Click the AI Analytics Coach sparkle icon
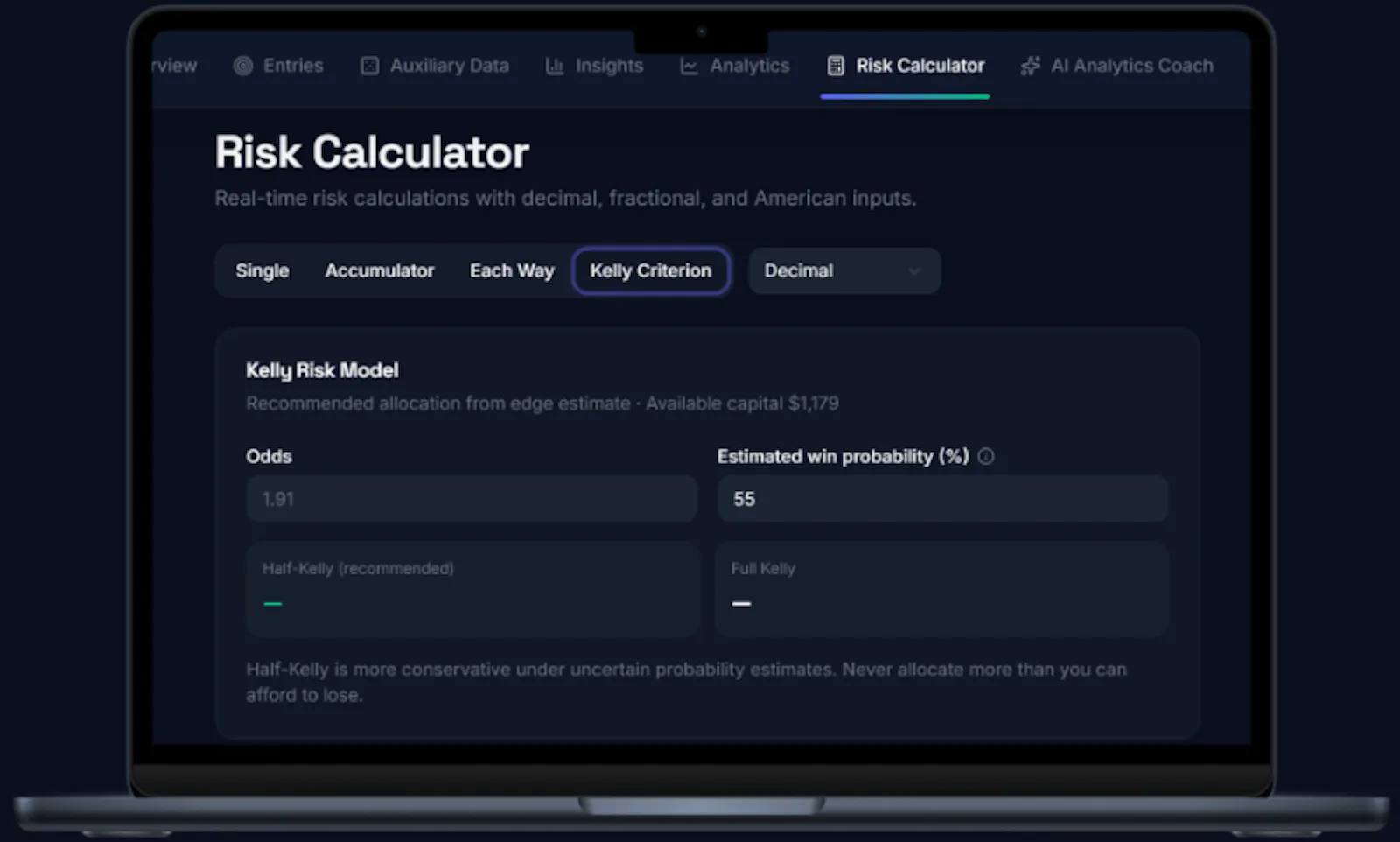Viewport: 1400px width, 842px height. coord(1031,66)
